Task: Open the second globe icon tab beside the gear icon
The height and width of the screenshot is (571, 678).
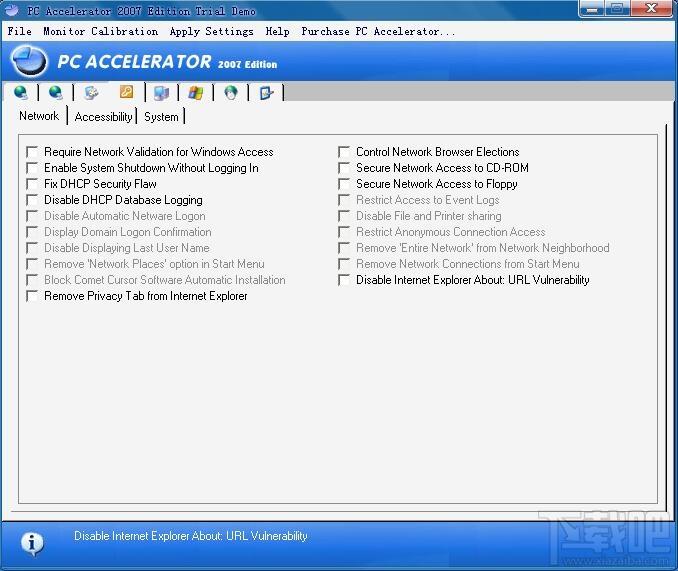Action: coord(55,93)
